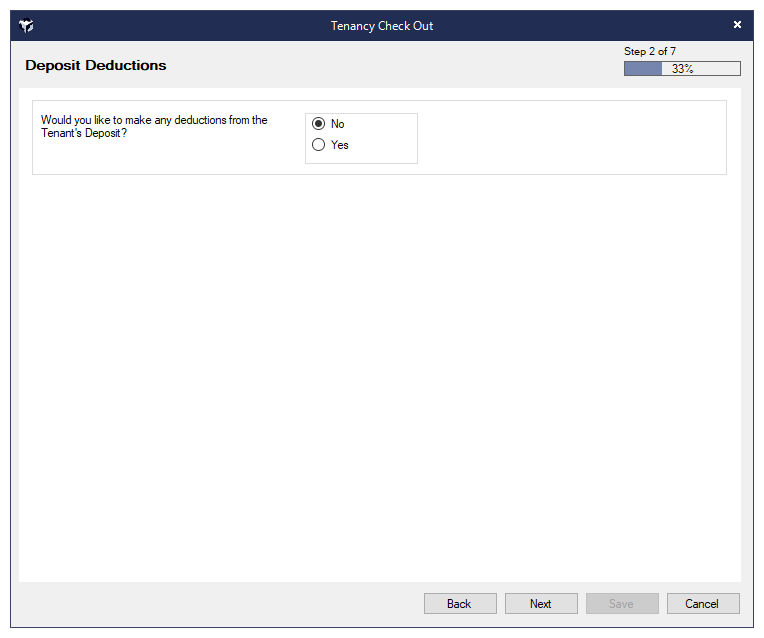Screen dimensions: 764x638
Task: Click the 'Yes' option label text
Action: point(340,145)
